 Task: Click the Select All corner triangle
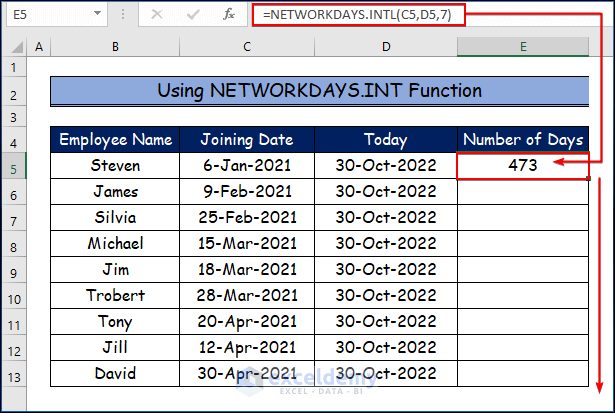coord(17,47)
